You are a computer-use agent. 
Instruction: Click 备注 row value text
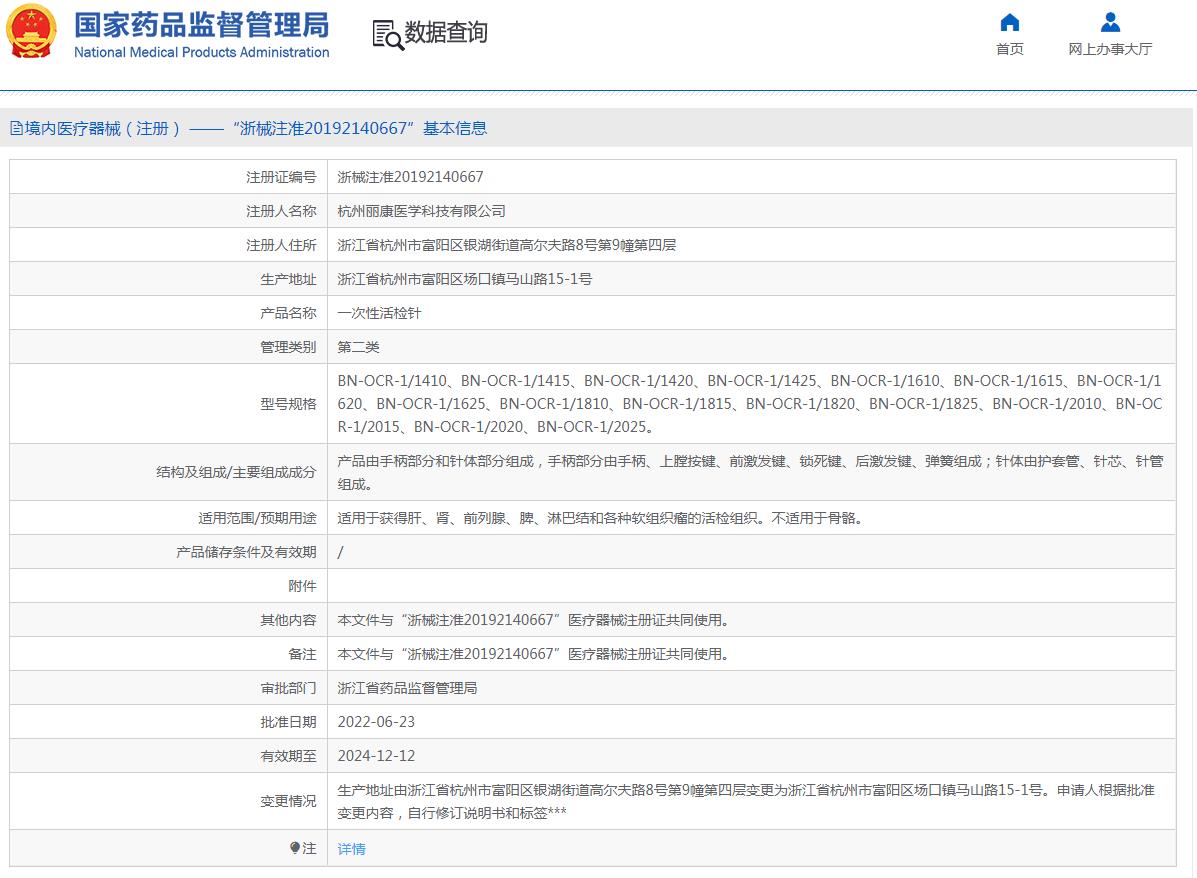(x=533, y=654)
